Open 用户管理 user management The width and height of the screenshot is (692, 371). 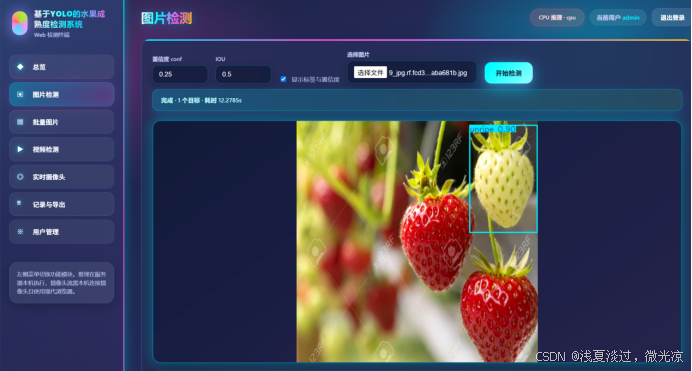(x=62, y=232)
